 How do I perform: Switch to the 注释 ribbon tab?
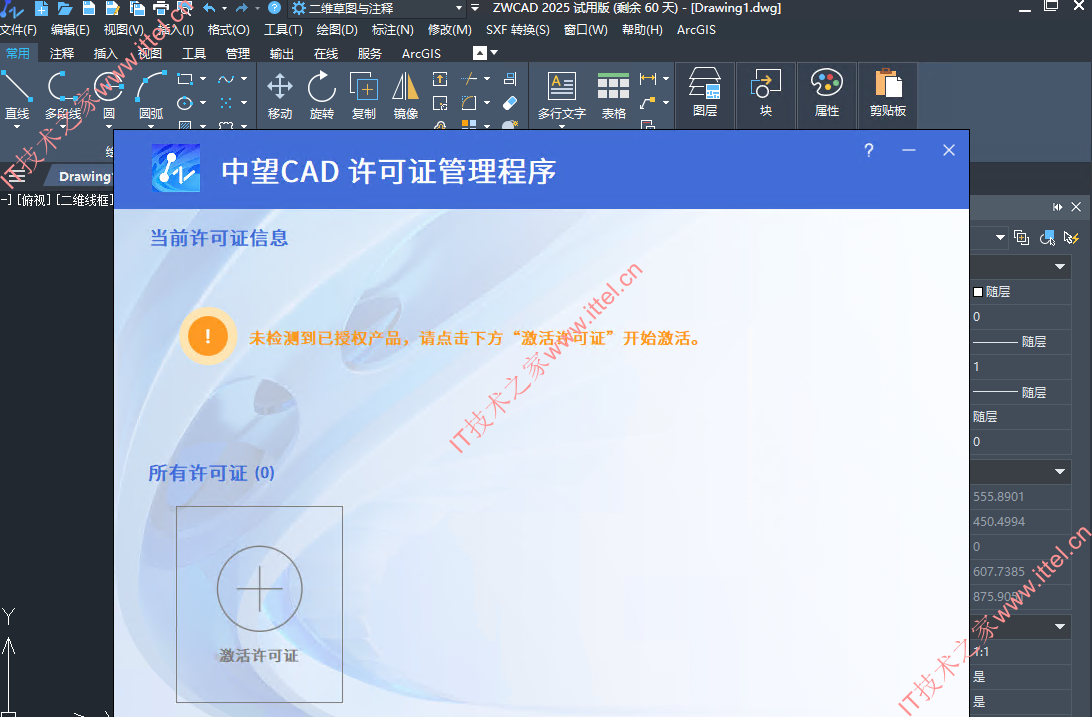tap(62, 54)
